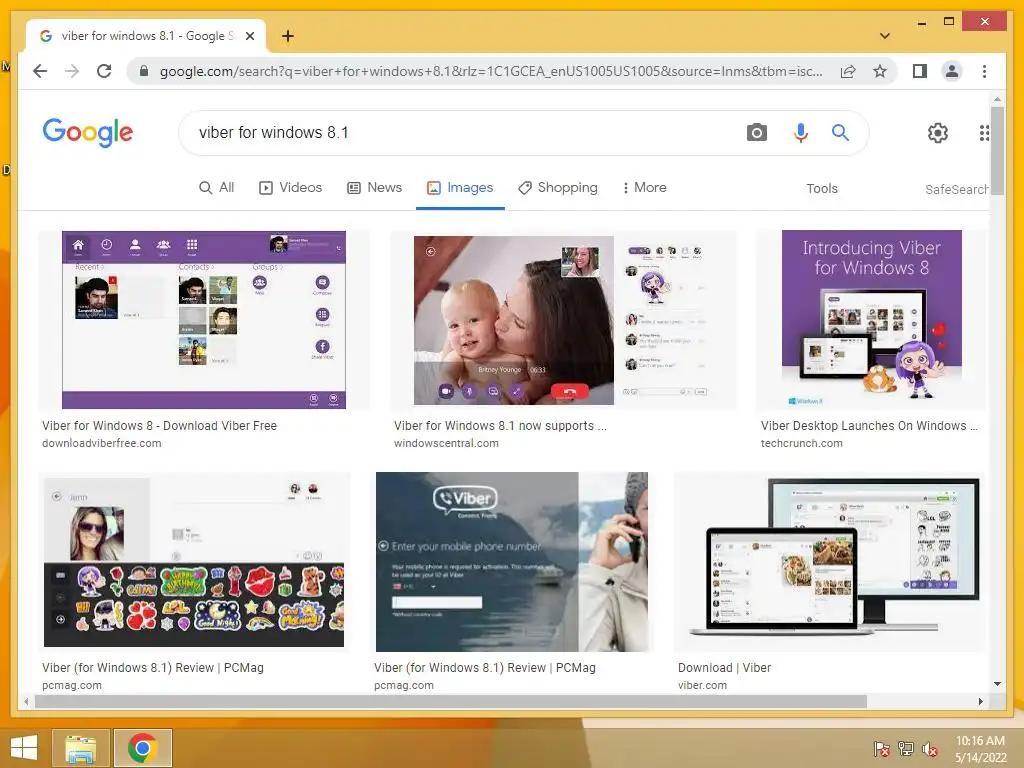Select the Images tab
The height and width of the screenshot is (768, 1024).
click(460, 187)
